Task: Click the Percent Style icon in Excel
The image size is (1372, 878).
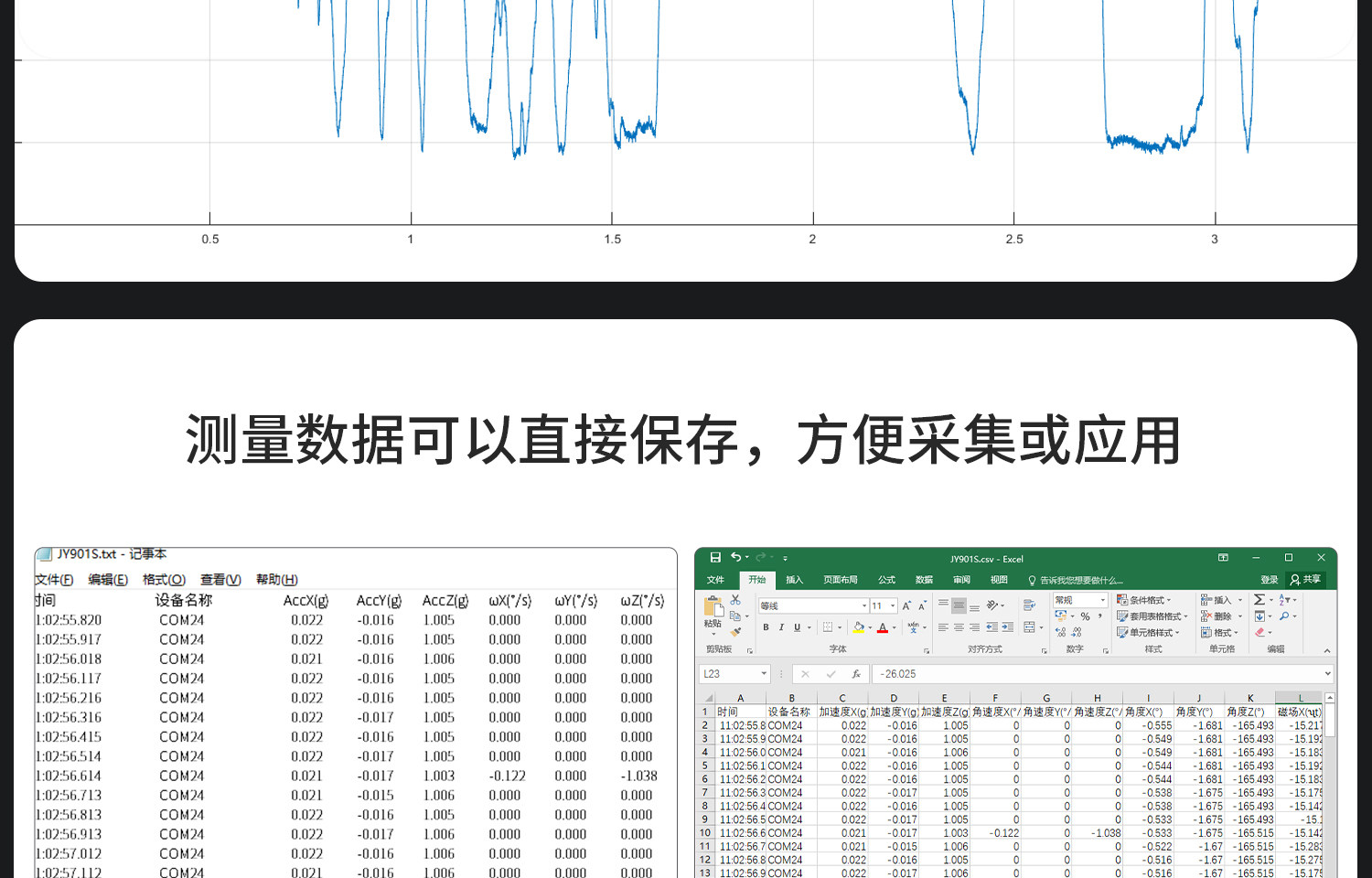Action: click(x=1085, y=616)
